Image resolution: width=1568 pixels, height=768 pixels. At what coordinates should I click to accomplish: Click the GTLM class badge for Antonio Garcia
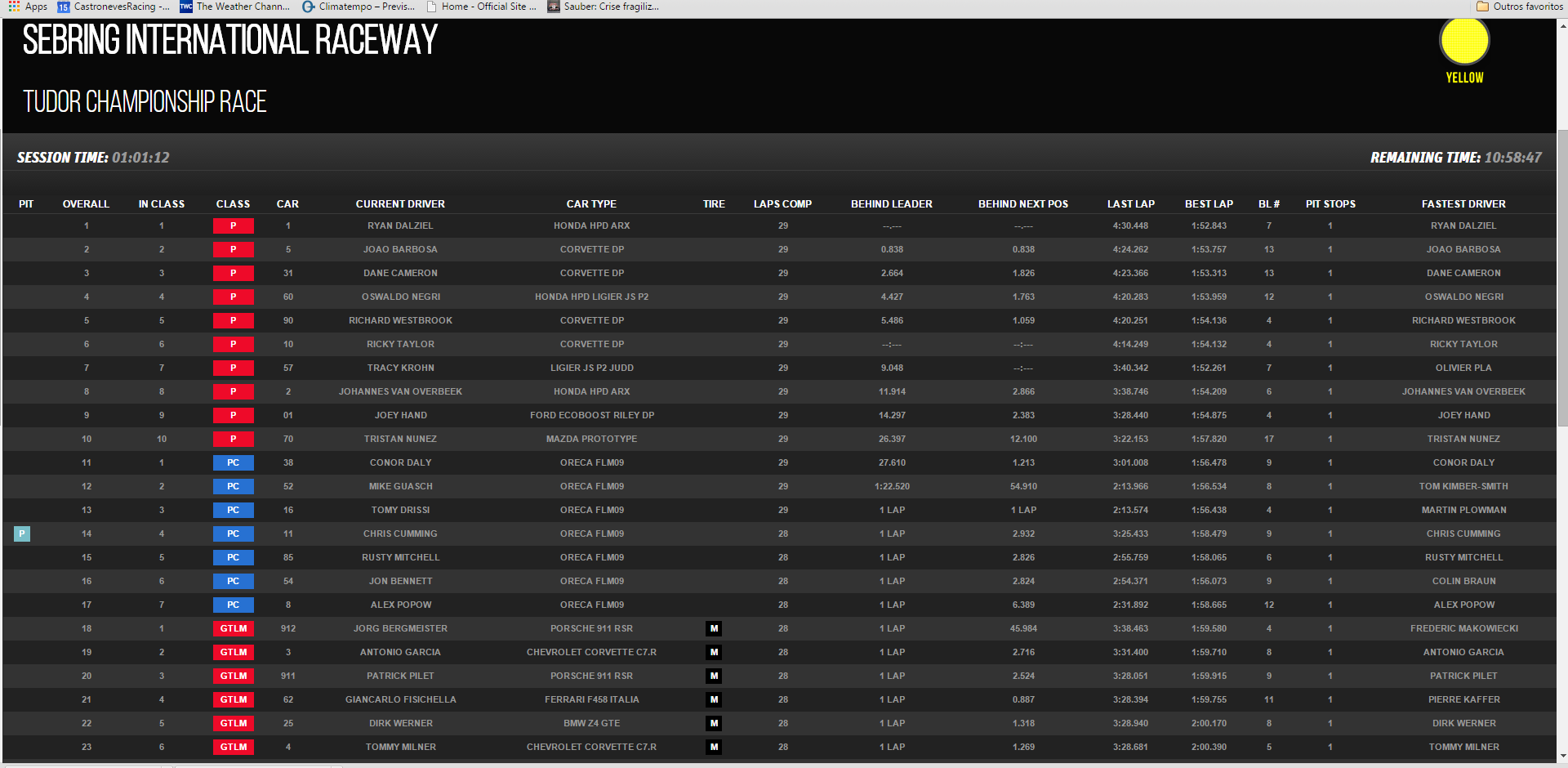click(x=233, y=652)
